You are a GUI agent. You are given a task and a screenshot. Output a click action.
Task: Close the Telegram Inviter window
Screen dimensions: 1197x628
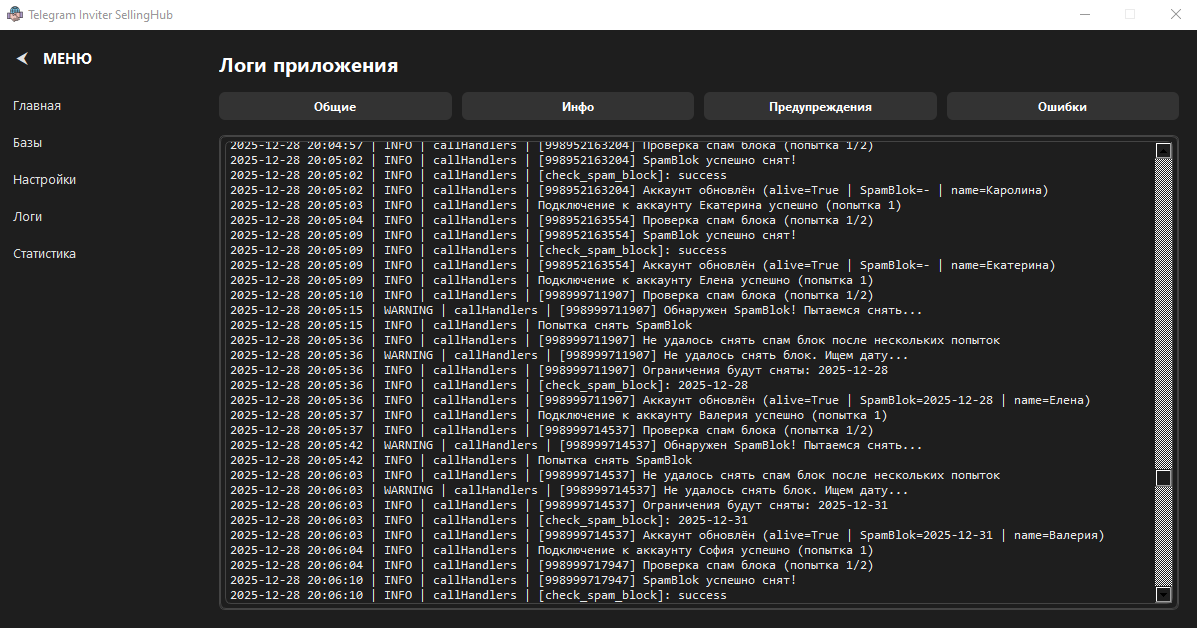[x=1175, y=15]
